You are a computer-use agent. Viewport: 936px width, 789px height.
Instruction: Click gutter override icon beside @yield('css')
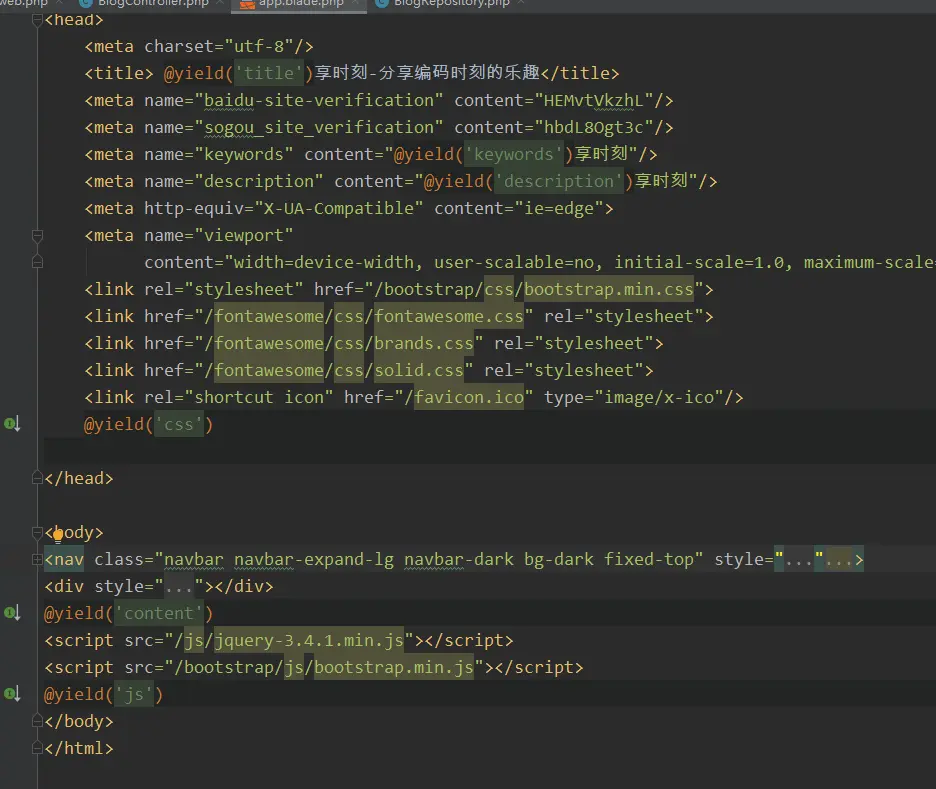12,424
